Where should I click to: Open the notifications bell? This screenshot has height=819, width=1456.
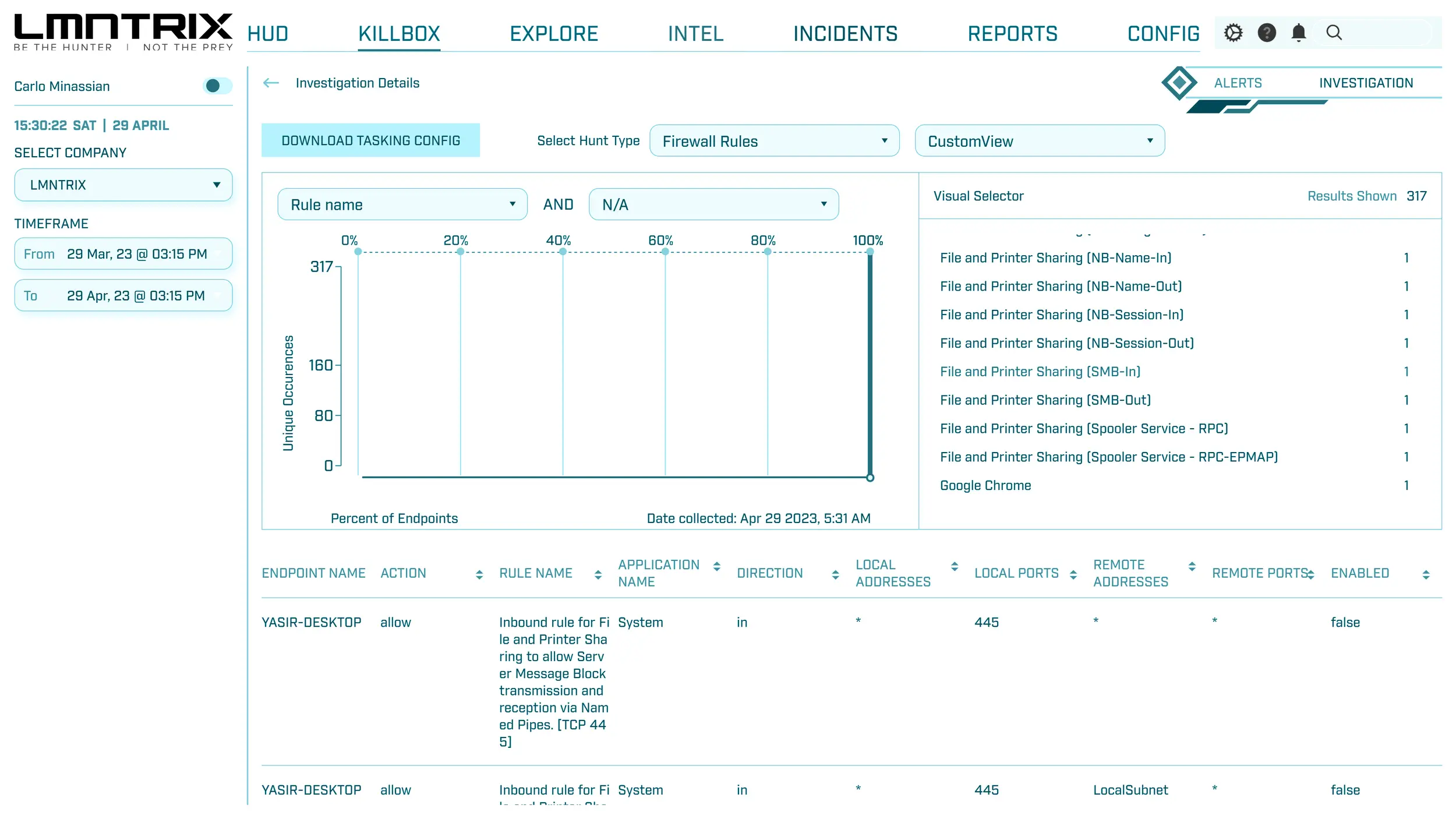click(x=1298, y=33)
